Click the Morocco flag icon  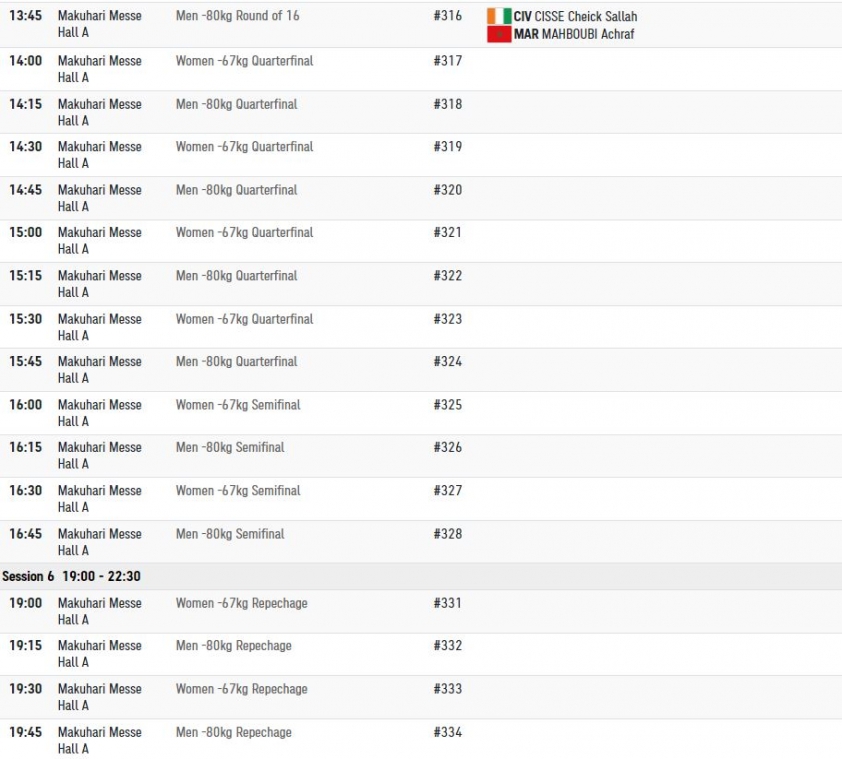[x=499, y=34]
